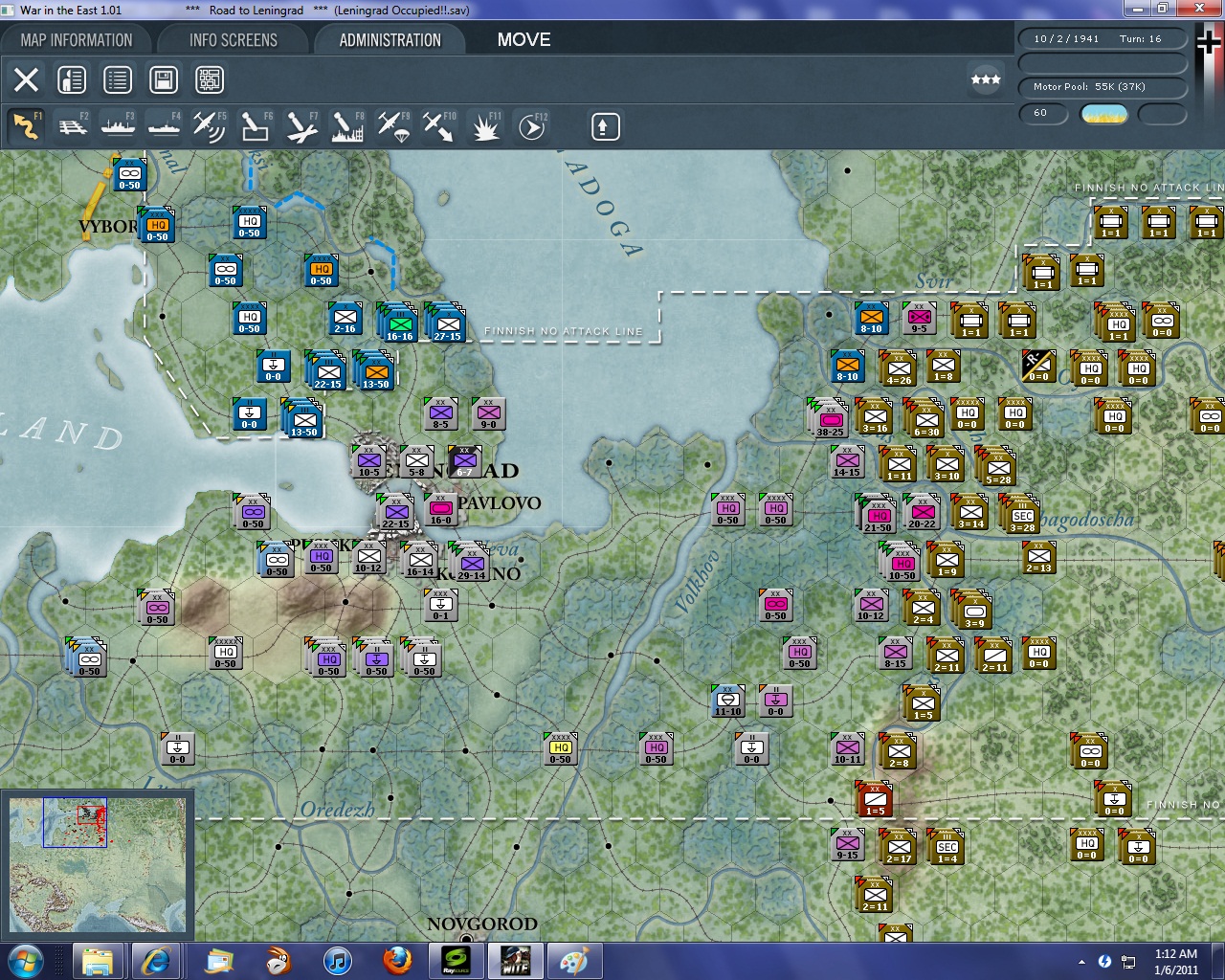Select the SEC 1=4 Soviet unit

coord(946,847)
